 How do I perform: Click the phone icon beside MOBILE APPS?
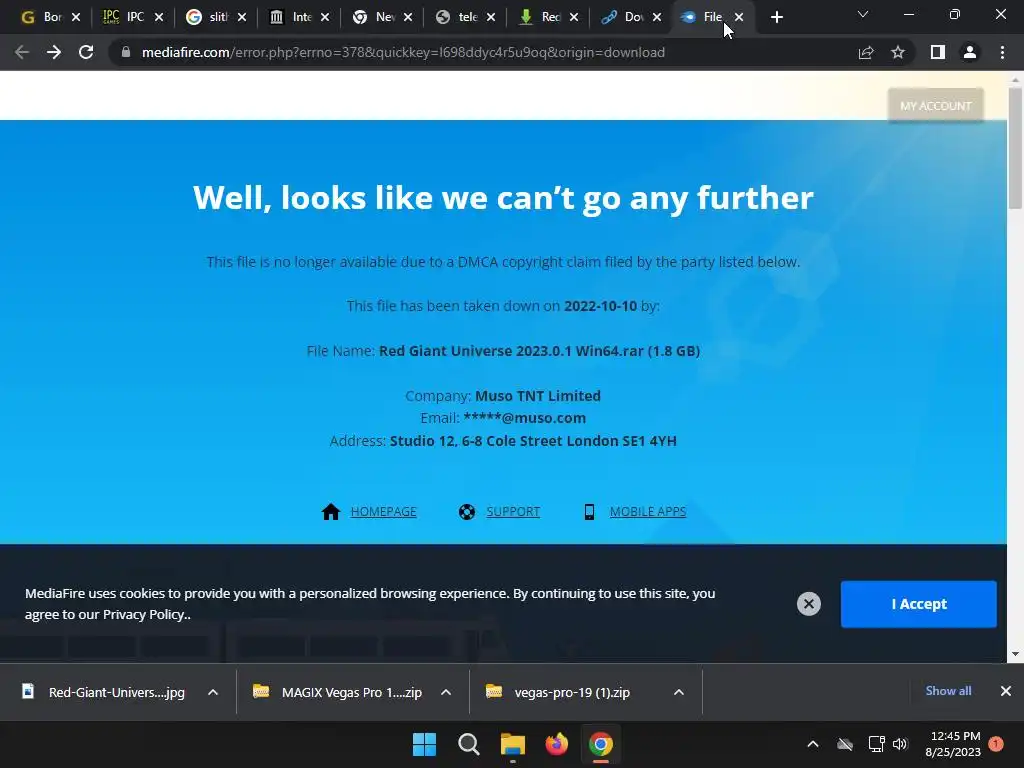point(589,511)
